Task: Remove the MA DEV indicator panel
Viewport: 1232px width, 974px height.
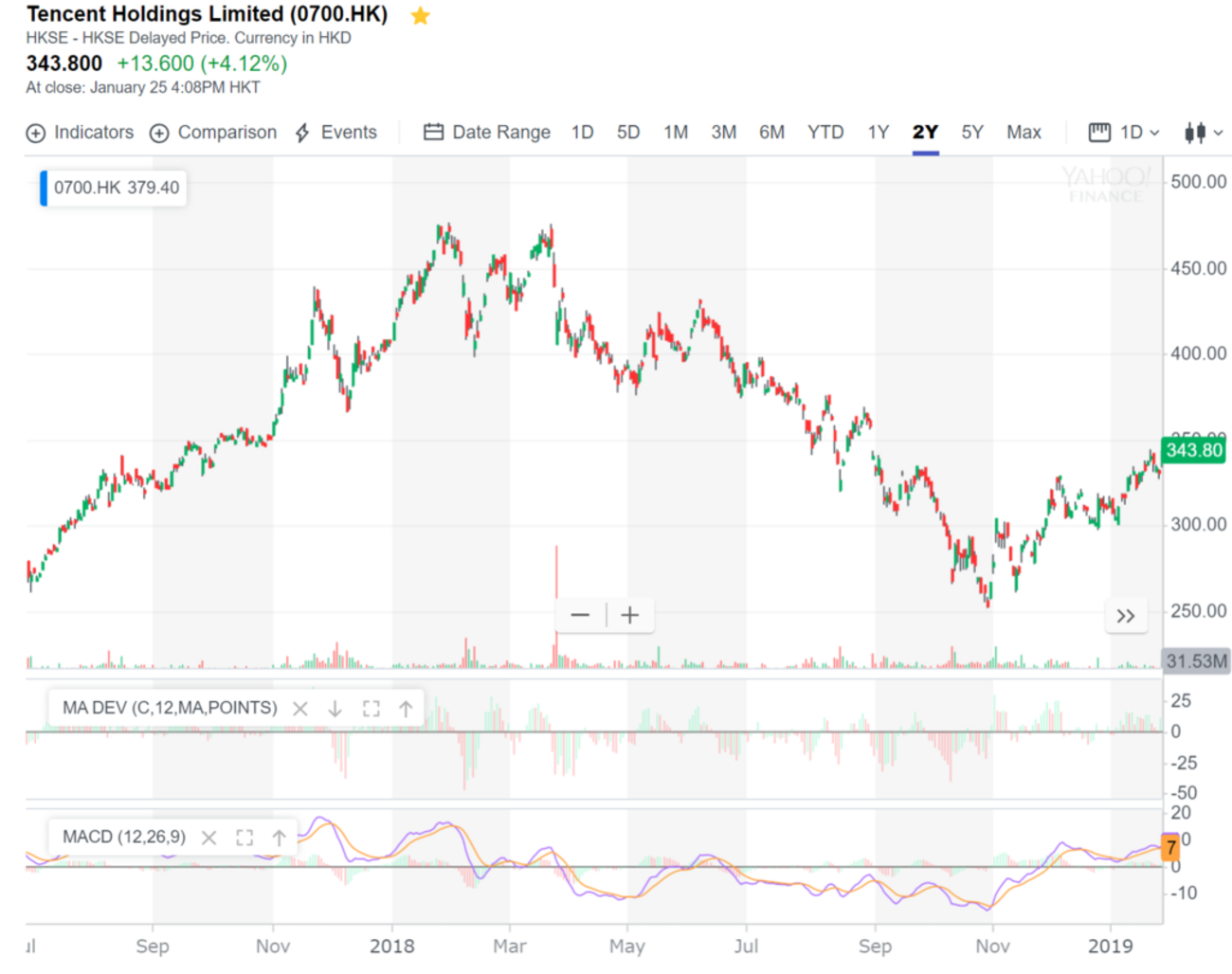Action: [300, 709]
